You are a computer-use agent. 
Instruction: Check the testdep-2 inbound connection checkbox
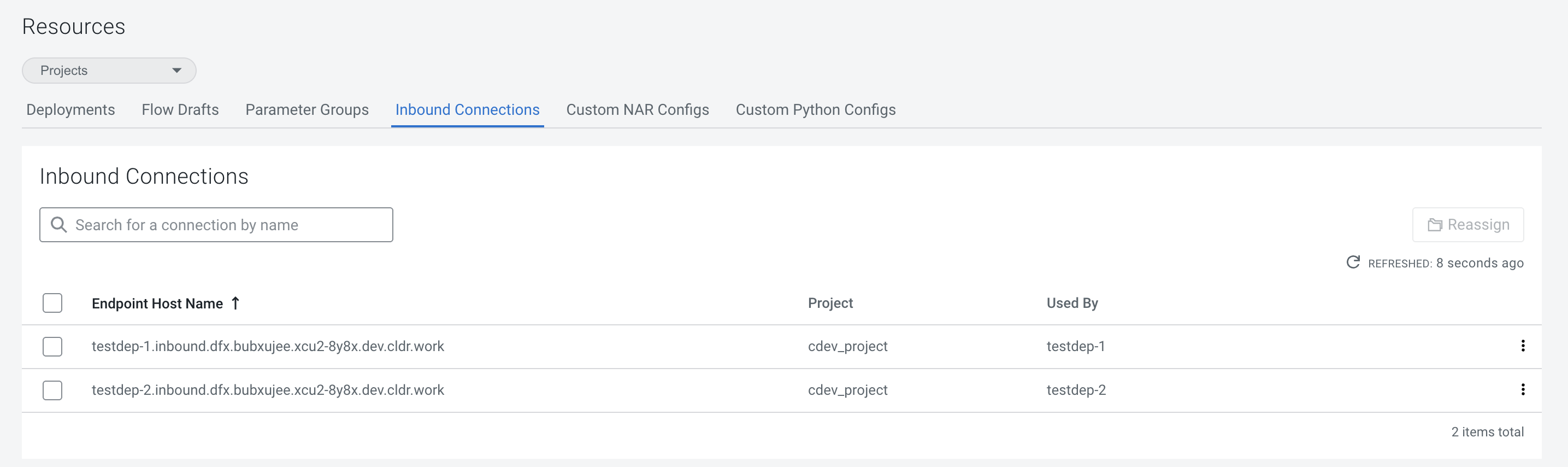pos(52,390)
